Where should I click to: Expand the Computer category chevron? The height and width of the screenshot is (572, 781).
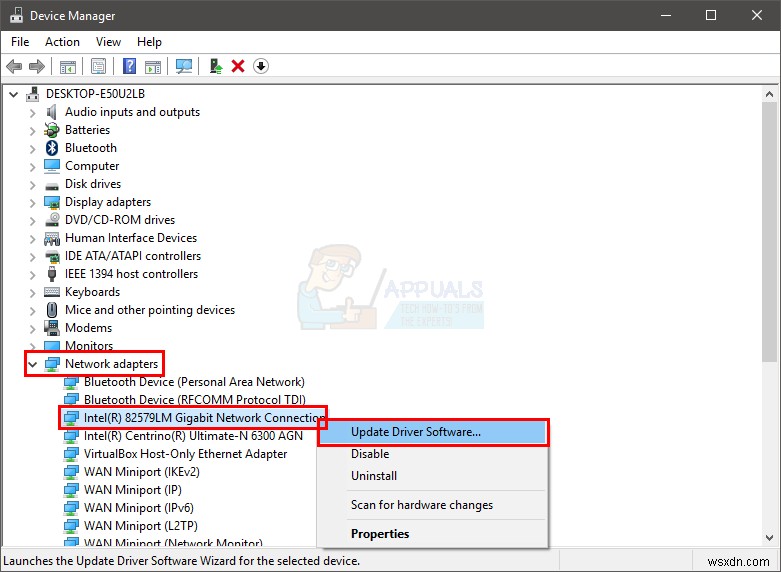(x=32, y=166)
